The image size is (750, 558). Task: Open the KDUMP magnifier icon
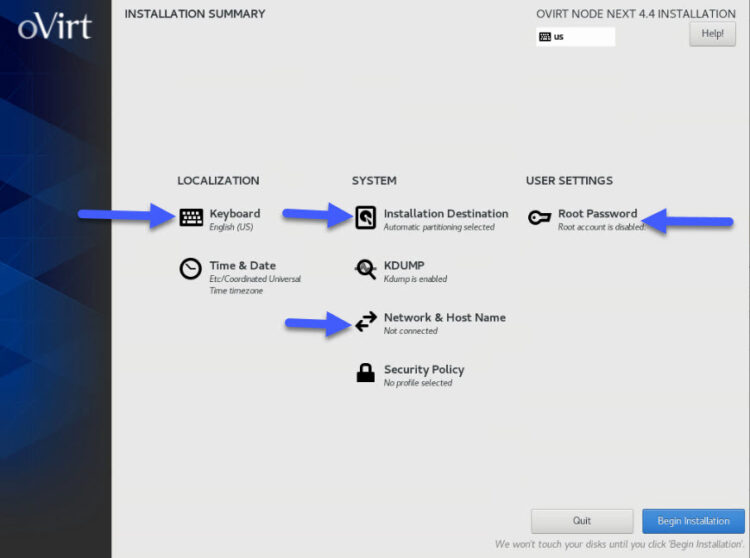pyautogui.click(x=365, y=270)
